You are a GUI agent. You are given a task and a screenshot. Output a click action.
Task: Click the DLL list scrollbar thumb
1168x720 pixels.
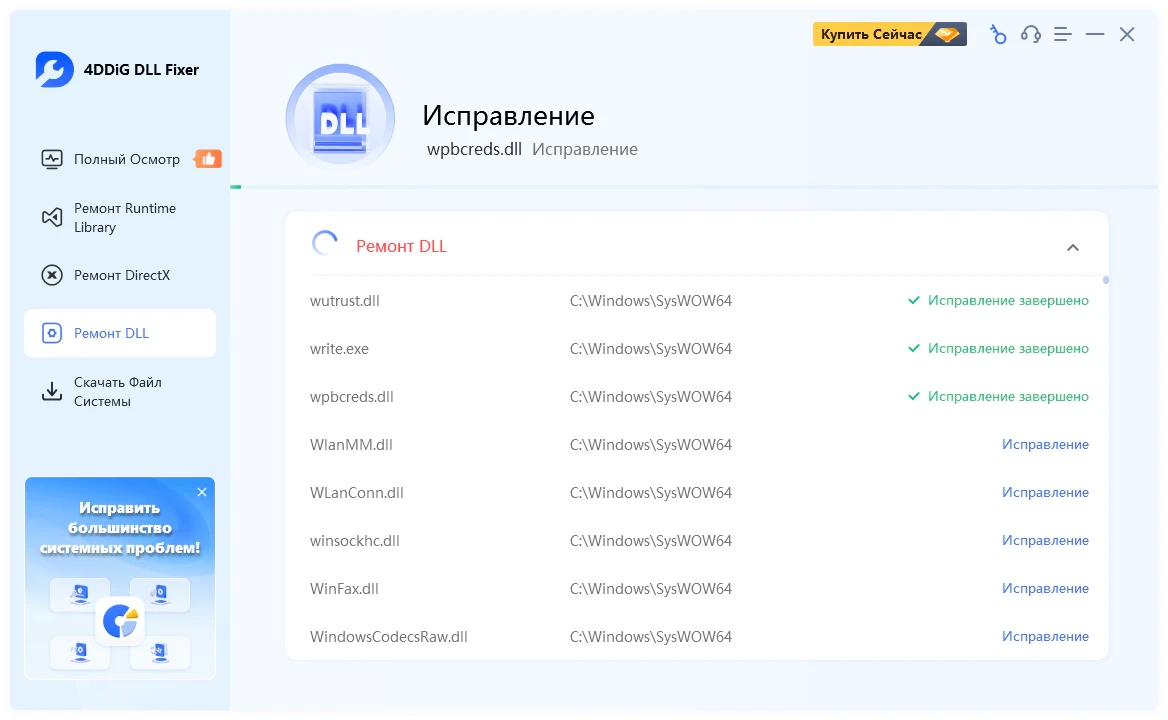(1106, 280)
